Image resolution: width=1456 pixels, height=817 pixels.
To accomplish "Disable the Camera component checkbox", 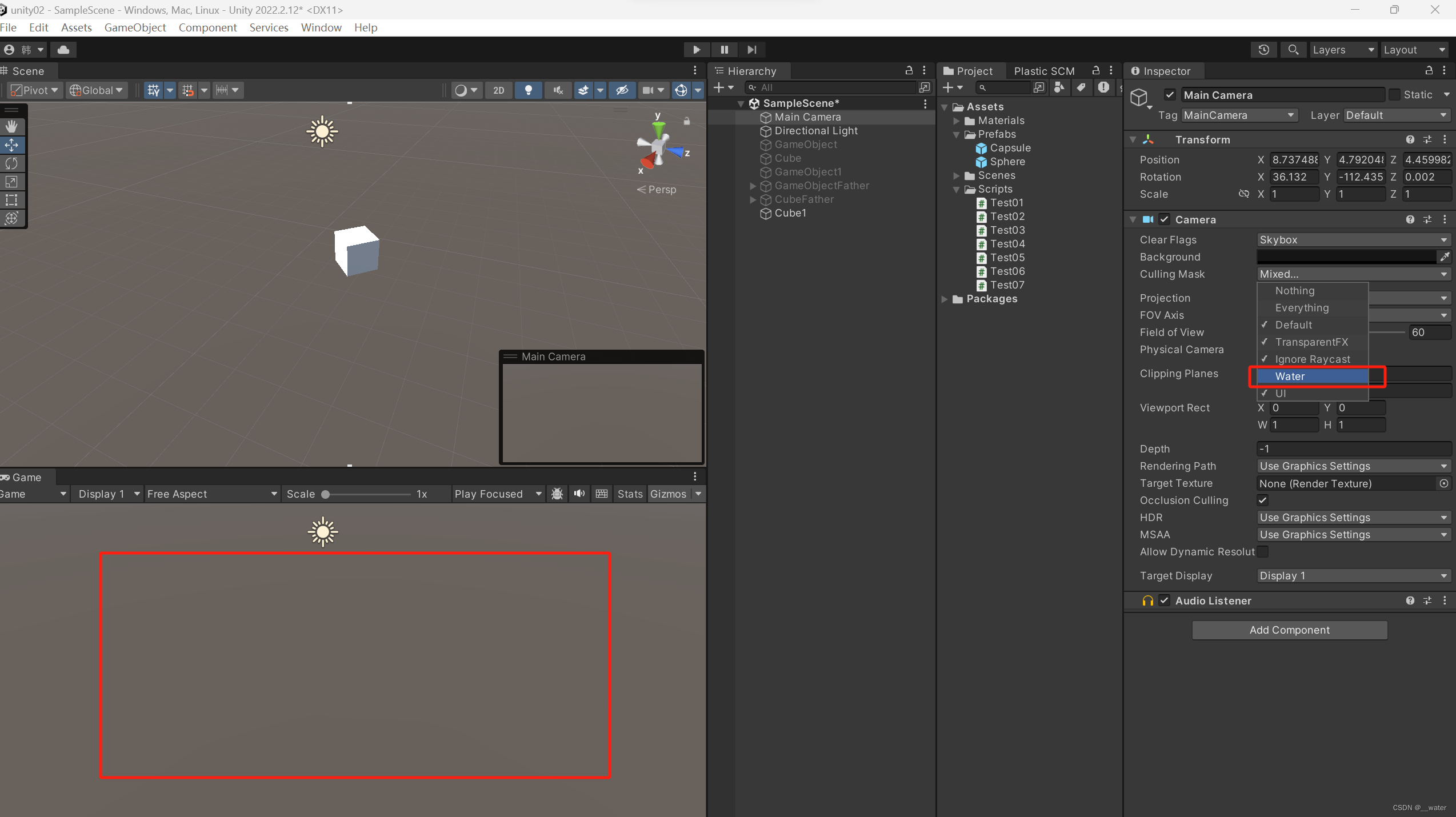I will [x=1165, y=219].
